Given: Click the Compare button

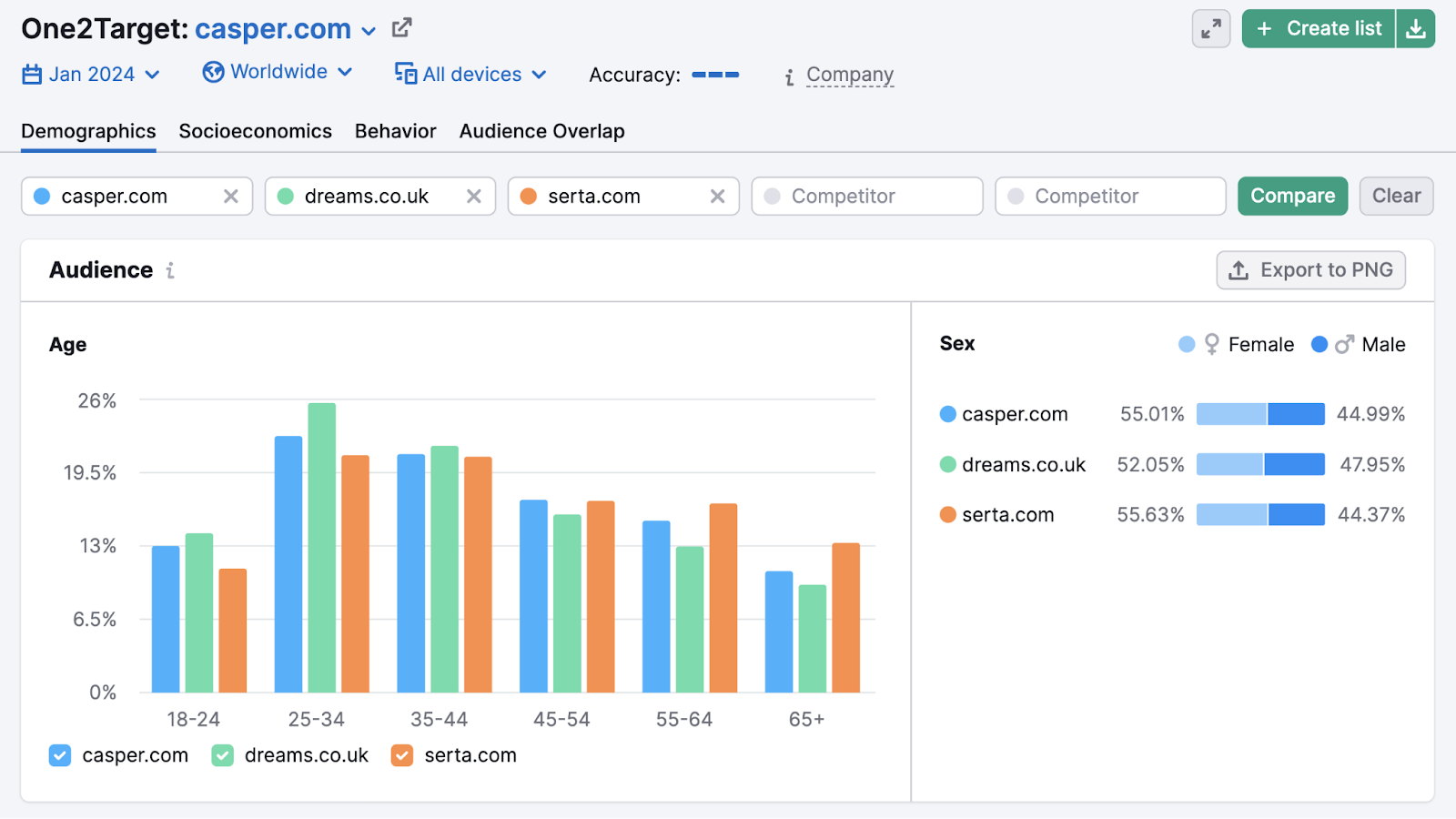Looking at the screenshot, I should (x=1292, y=196).
